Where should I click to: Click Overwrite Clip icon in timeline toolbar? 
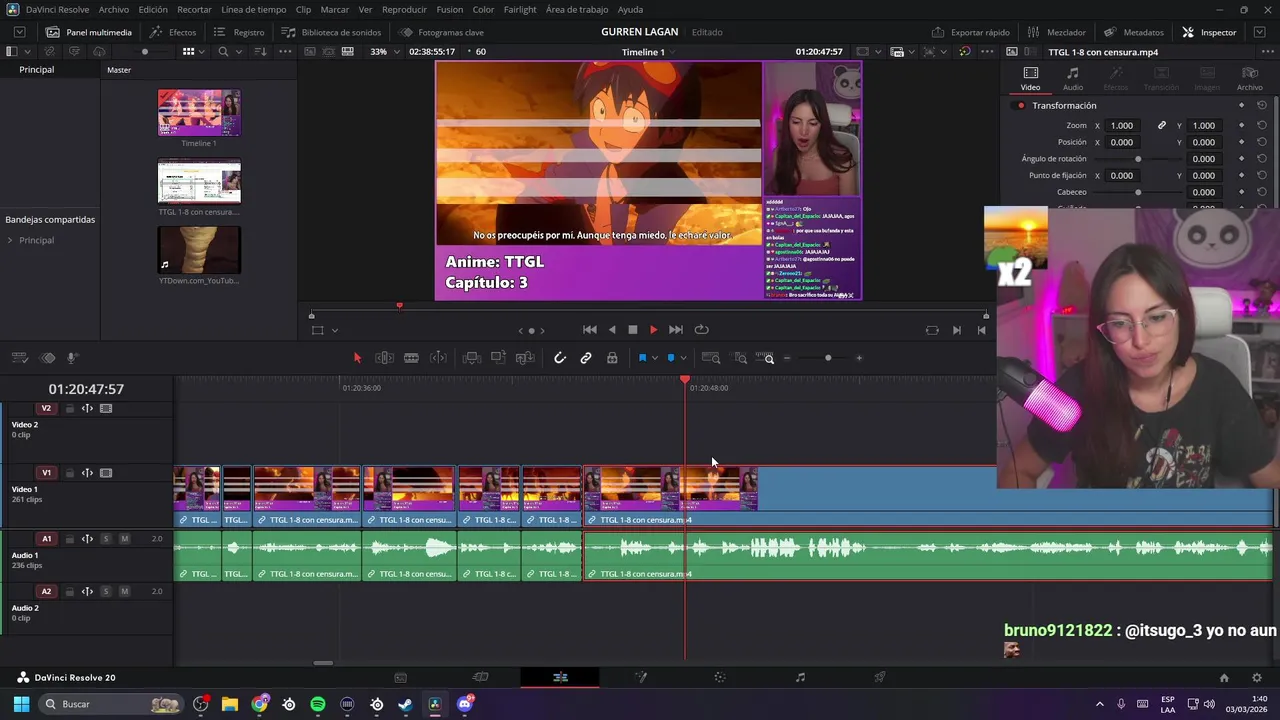[x=498, y=358]
